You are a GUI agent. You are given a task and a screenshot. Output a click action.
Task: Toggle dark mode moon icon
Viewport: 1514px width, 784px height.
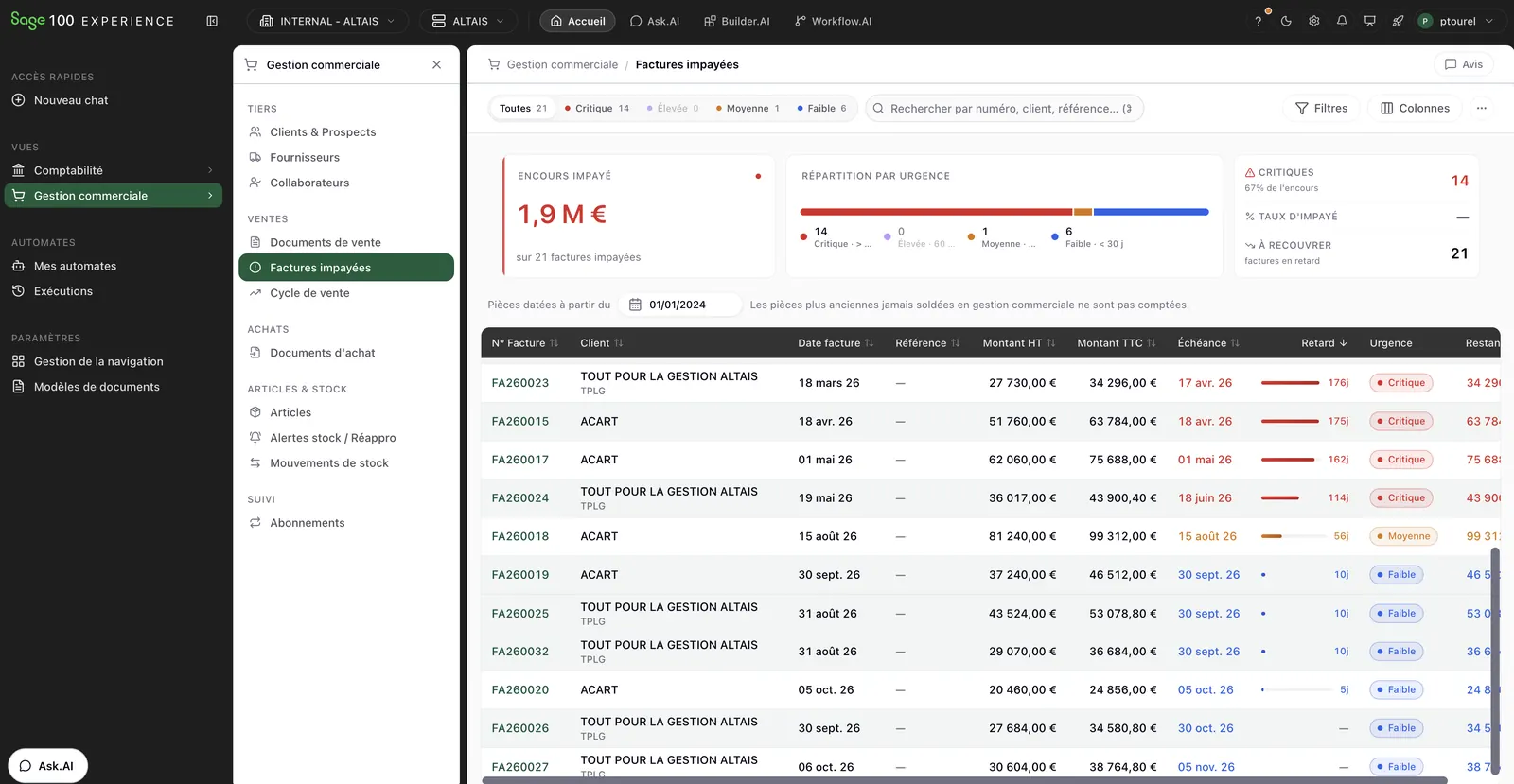[1286, 21]
